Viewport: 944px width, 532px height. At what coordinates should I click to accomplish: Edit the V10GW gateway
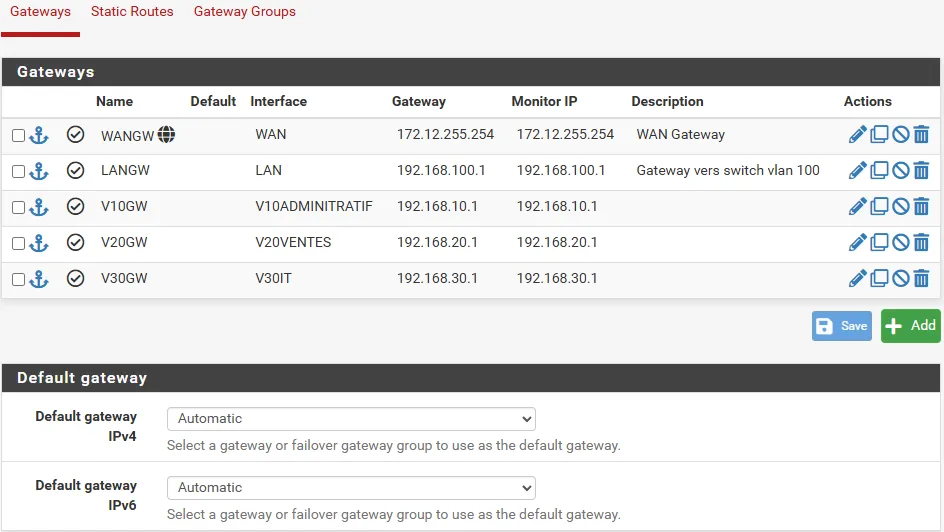tap(857, 206)
